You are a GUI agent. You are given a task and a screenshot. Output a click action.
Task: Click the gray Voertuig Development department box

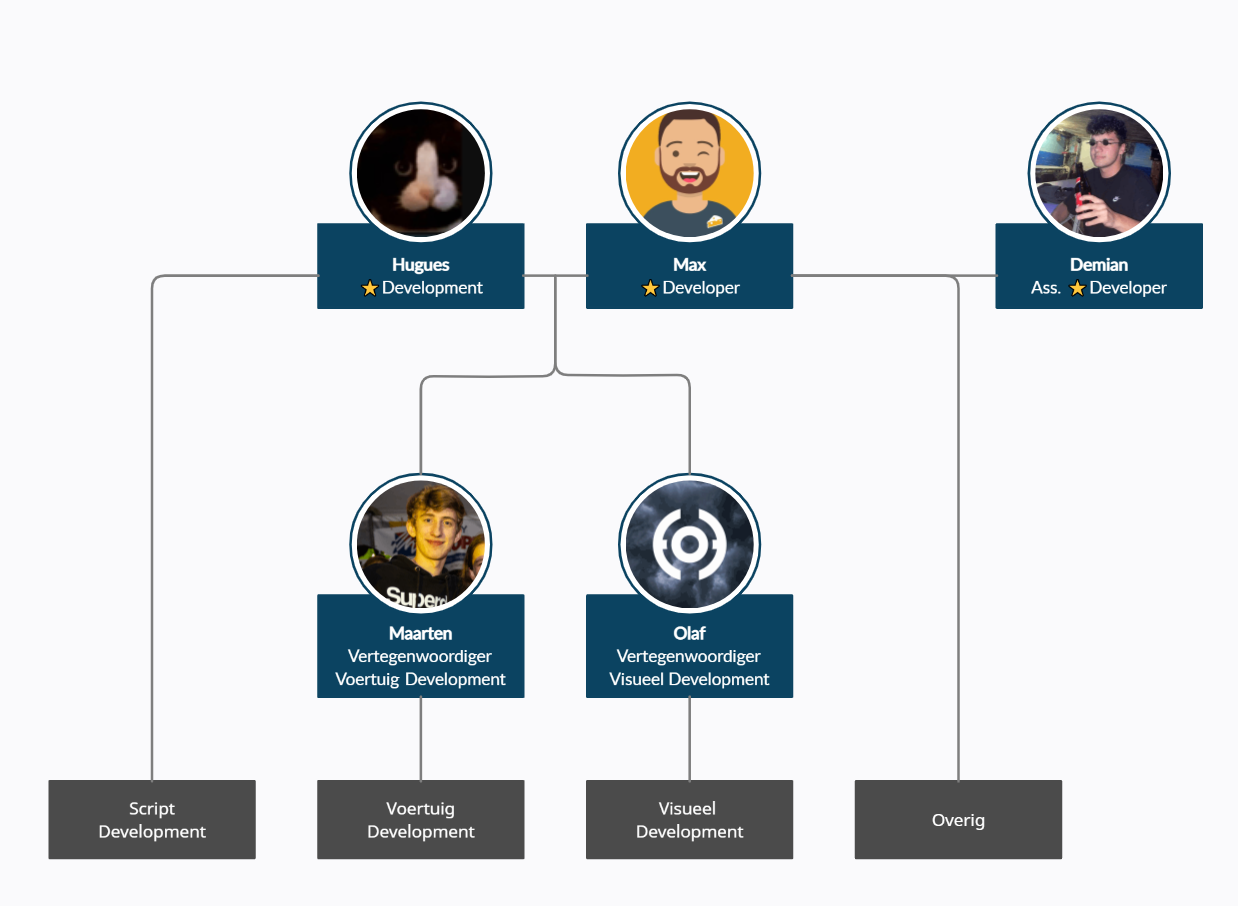(420, 819)
